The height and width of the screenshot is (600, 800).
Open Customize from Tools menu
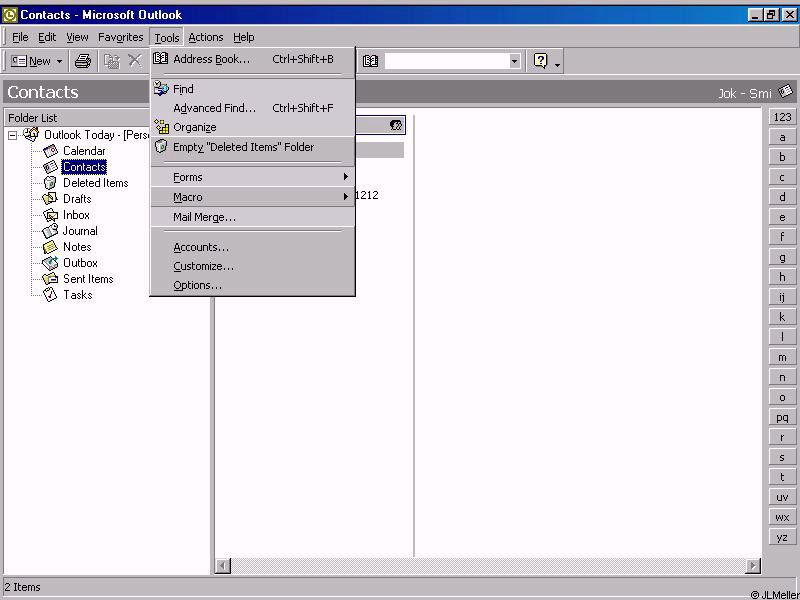tap(253, 266)
